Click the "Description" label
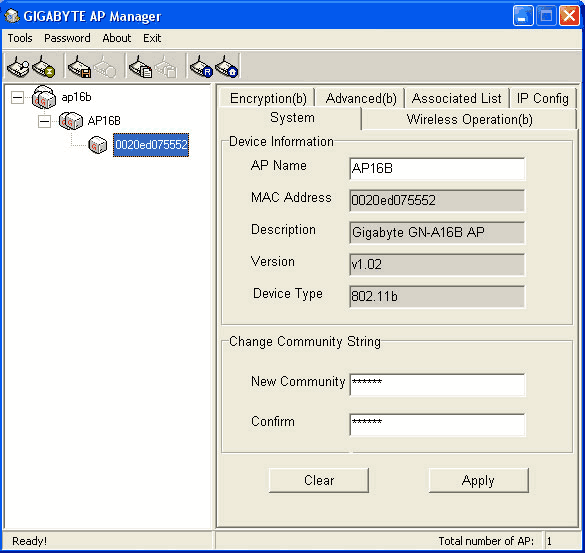This screenshot has width=585, height=553. click(x=283, y=229)
